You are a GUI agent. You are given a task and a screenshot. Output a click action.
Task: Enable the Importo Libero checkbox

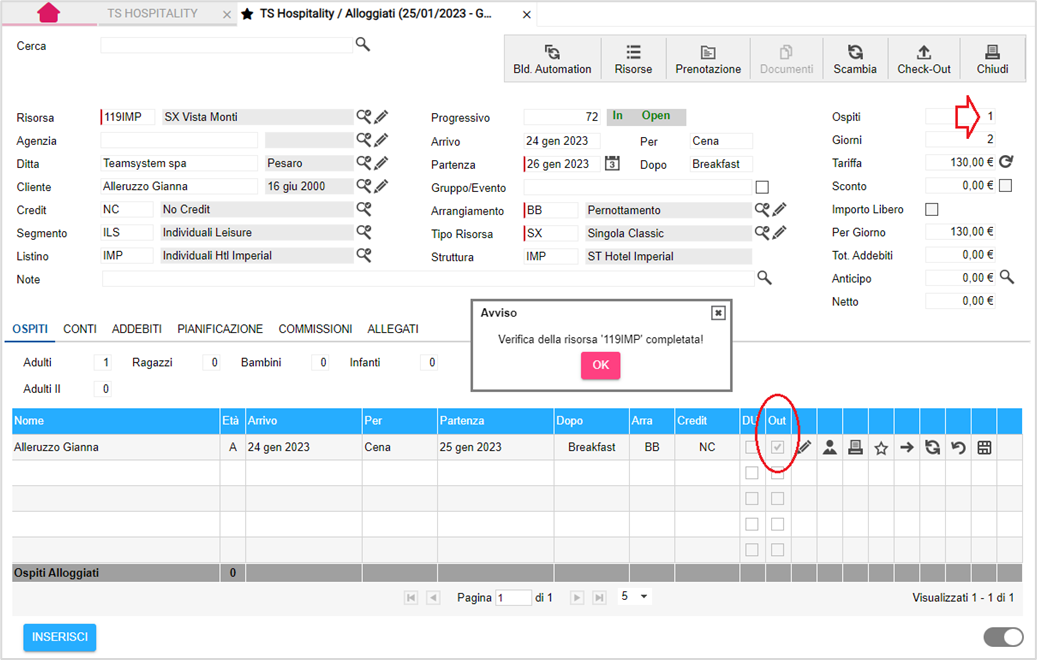[932, 209]
